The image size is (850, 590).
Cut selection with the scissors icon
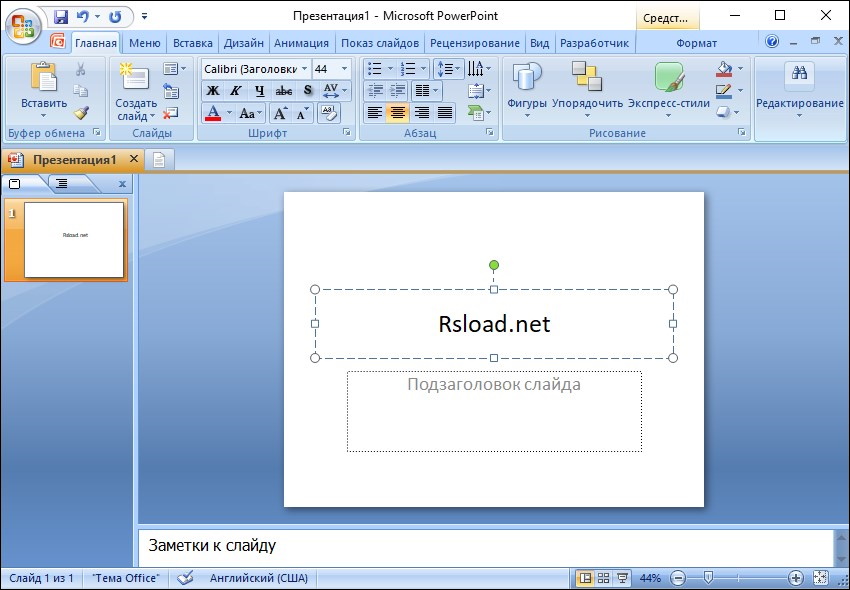[x=81, y=69]
